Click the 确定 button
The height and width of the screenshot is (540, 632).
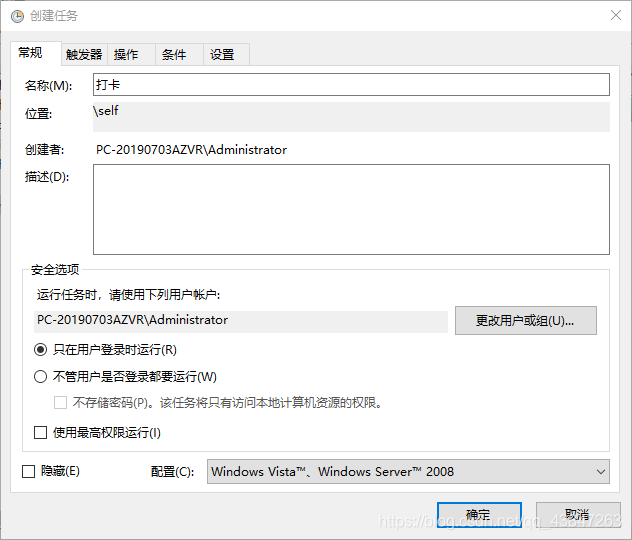tap(479, 515)
